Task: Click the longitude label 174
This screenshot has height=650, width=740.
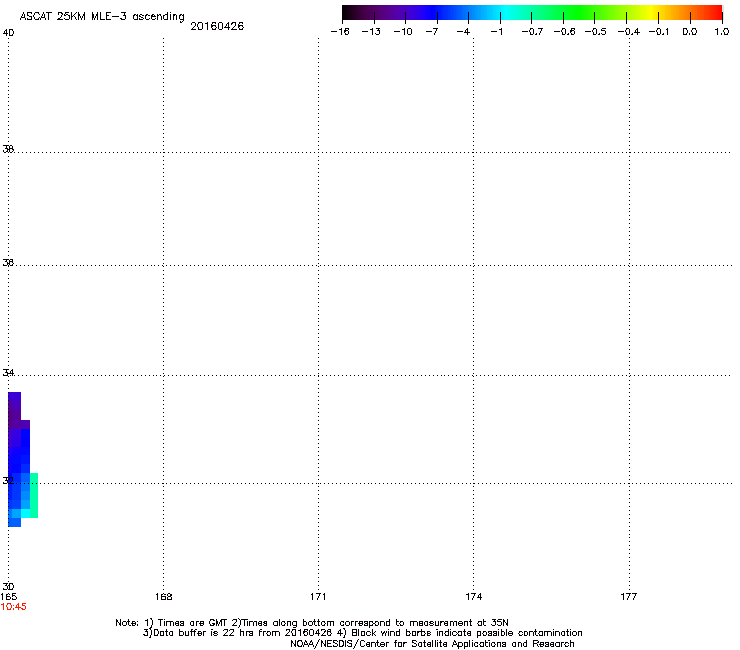Action: 473,597
